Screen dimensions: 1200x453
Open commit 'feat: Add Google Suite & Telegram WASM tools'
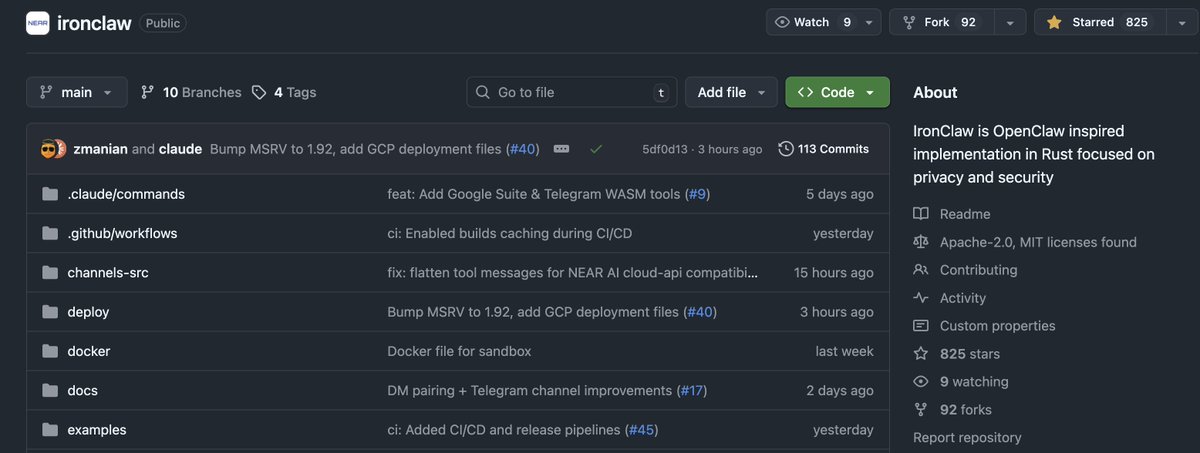(x=535, y=194)
